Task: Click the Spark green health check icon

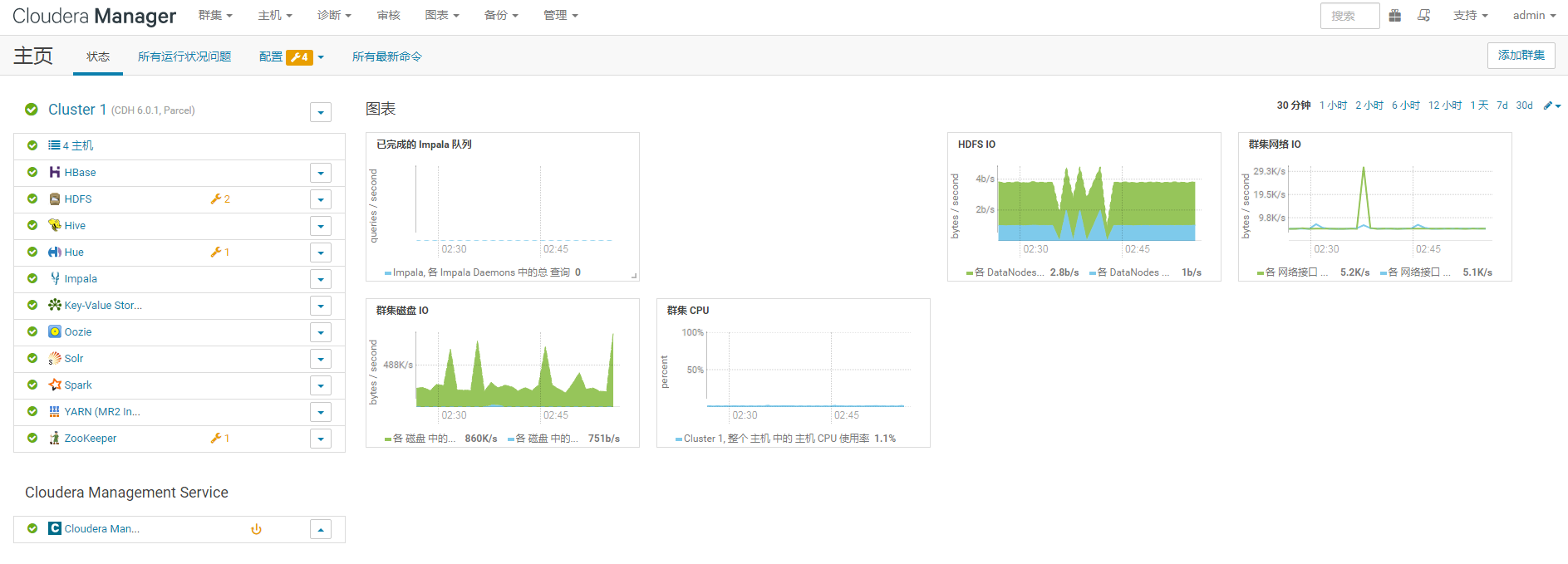Action: 32,385
